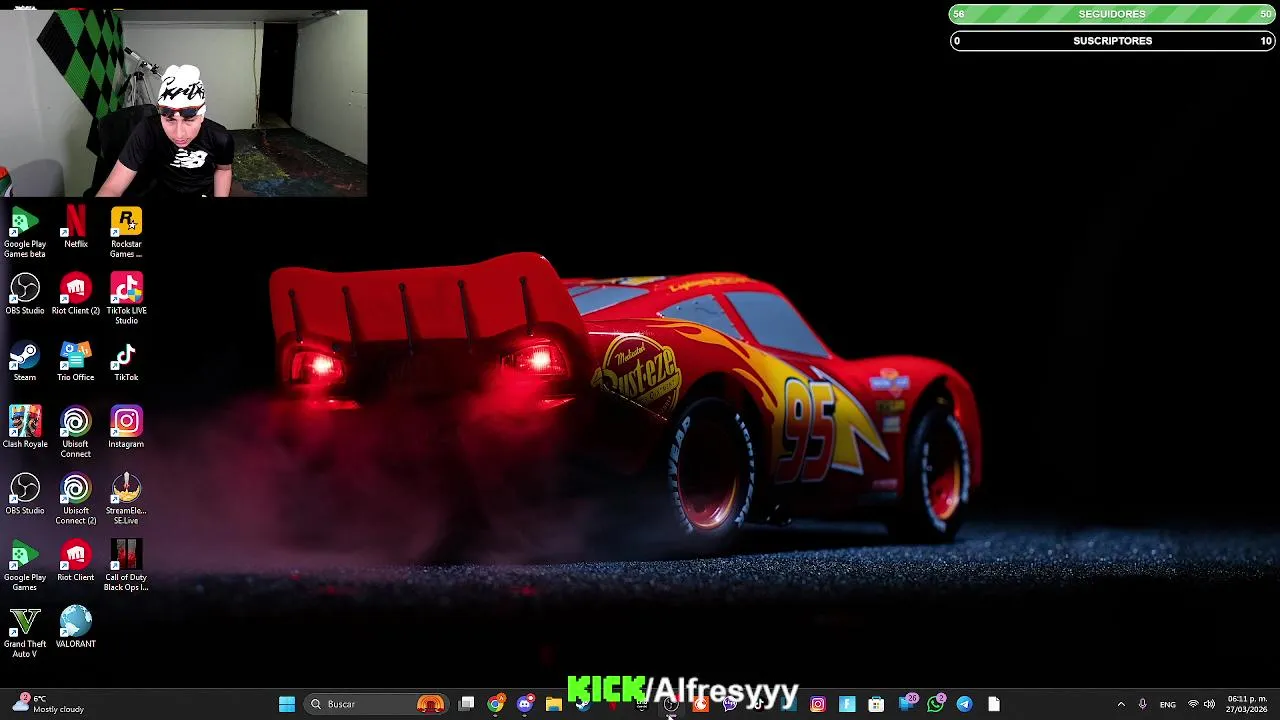Viewport: 1280px width, 720px height.
Task: Click the SUSCRIPTORES progress bar
Action: [1112, 41]
